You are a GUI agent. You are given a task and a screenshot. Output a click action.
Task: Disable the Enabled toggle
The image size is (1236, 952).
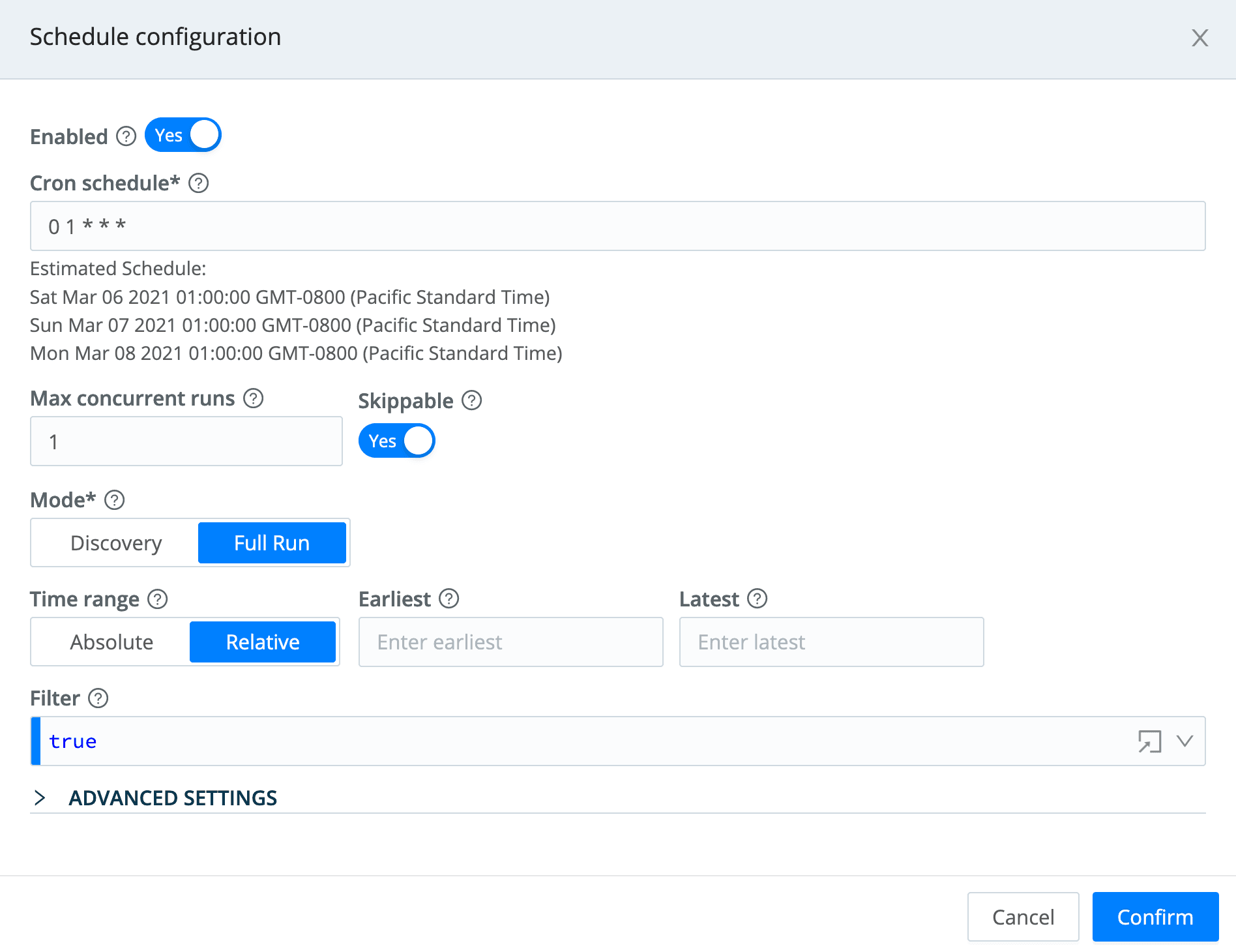(183, 134)
